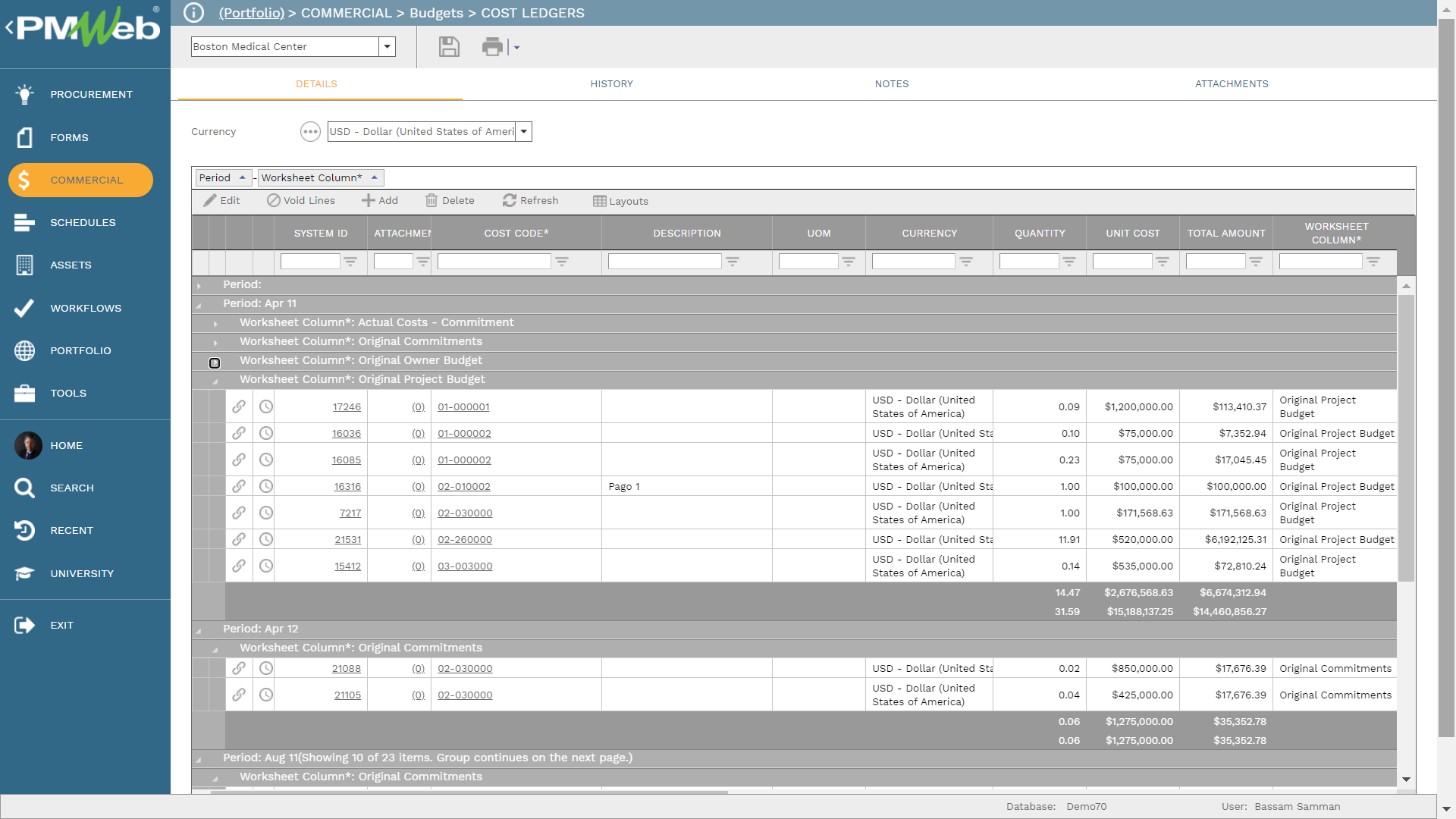Image resolution: width=1456 pixels, height=819 pixels.
Task: Click the currency ellipsis button
Action: 310,132
